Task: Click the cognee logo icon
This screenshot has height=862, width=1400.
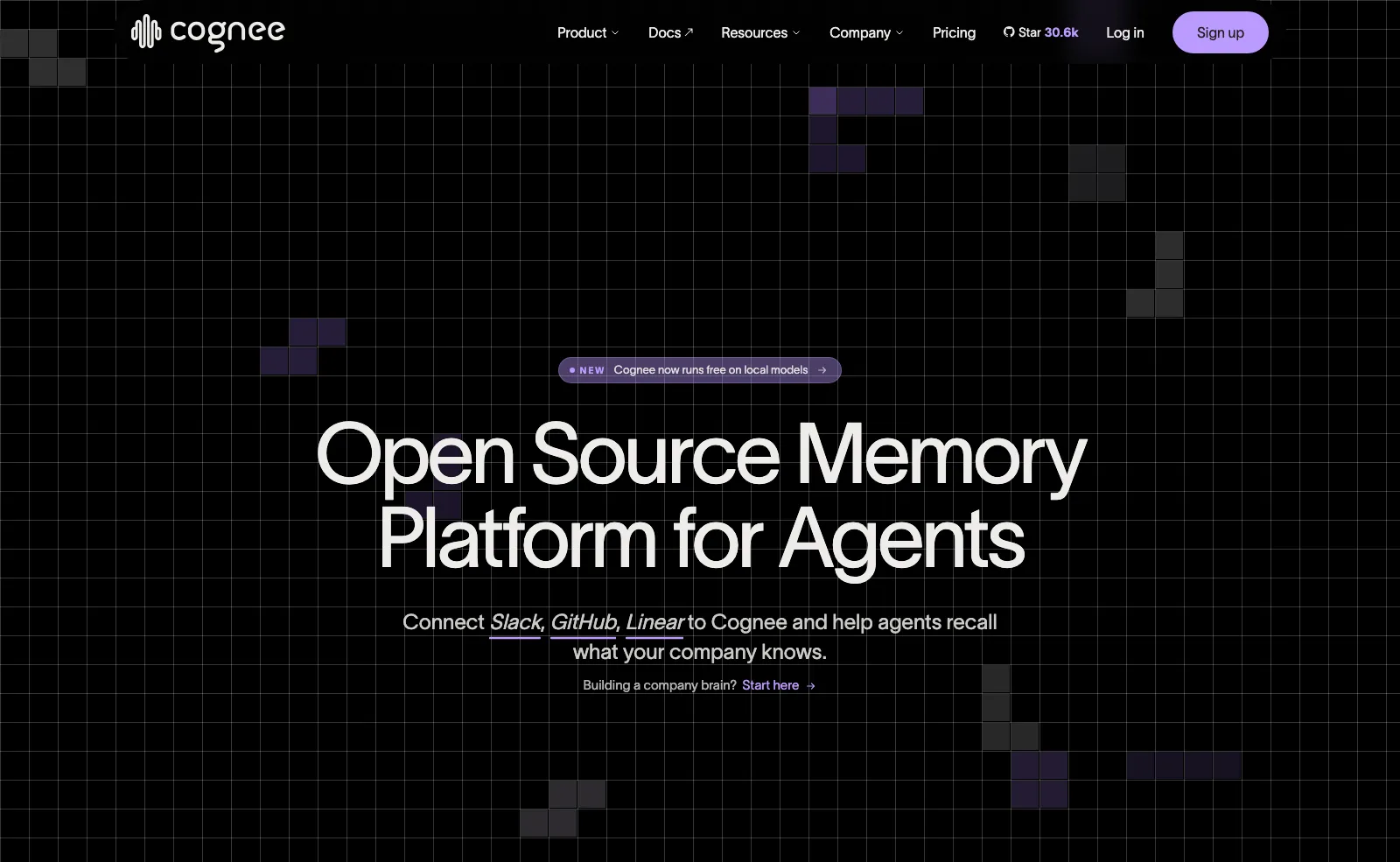Action: [146, 32]
